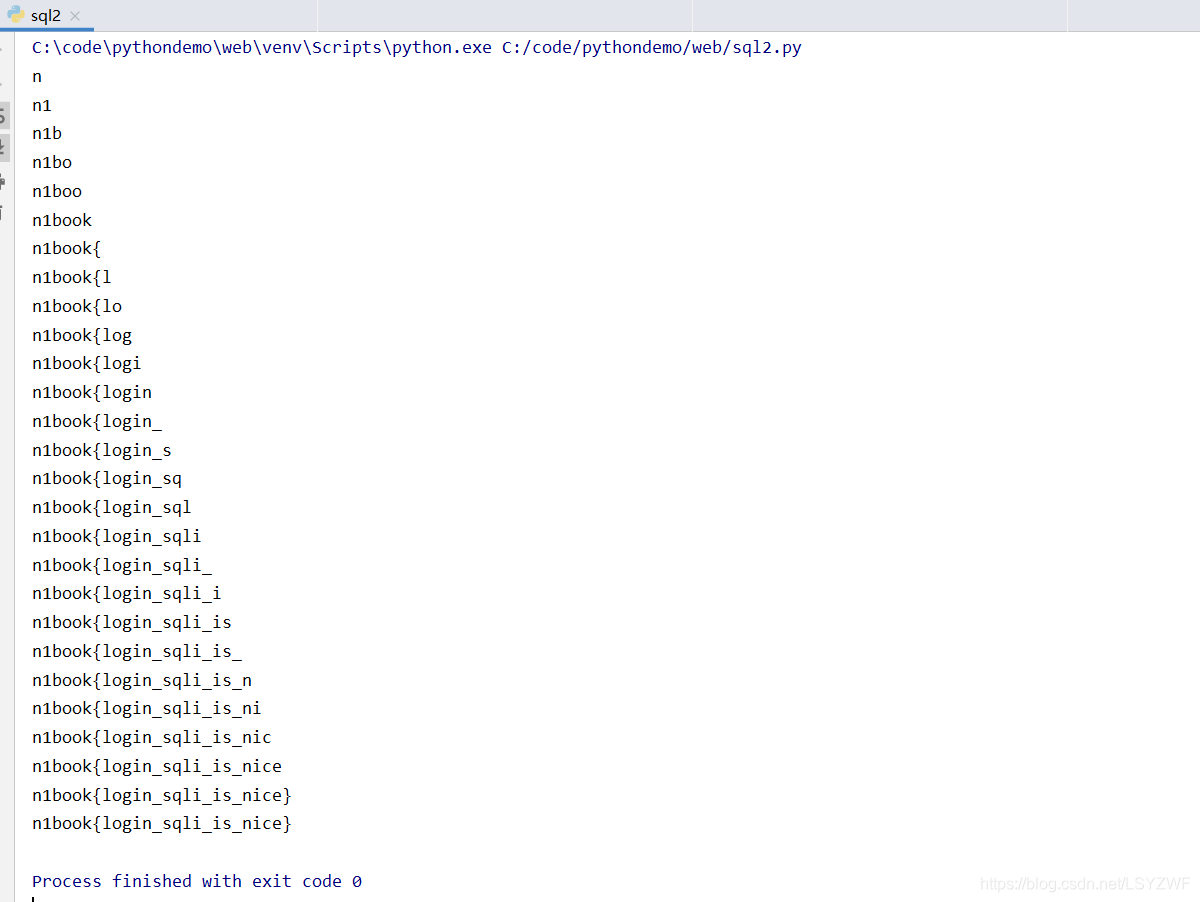The height and width of the screenshot is (902, 1200).
Task: Click the python.exe interpreter path in the console
Action: 262,47
